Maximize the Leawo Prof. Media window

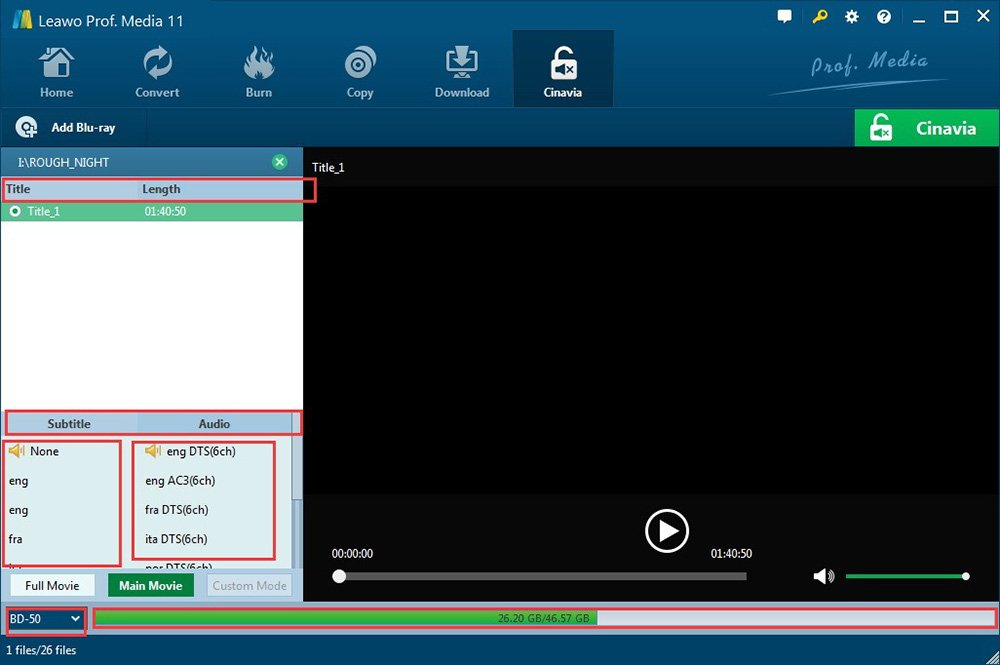coord(951,17)
